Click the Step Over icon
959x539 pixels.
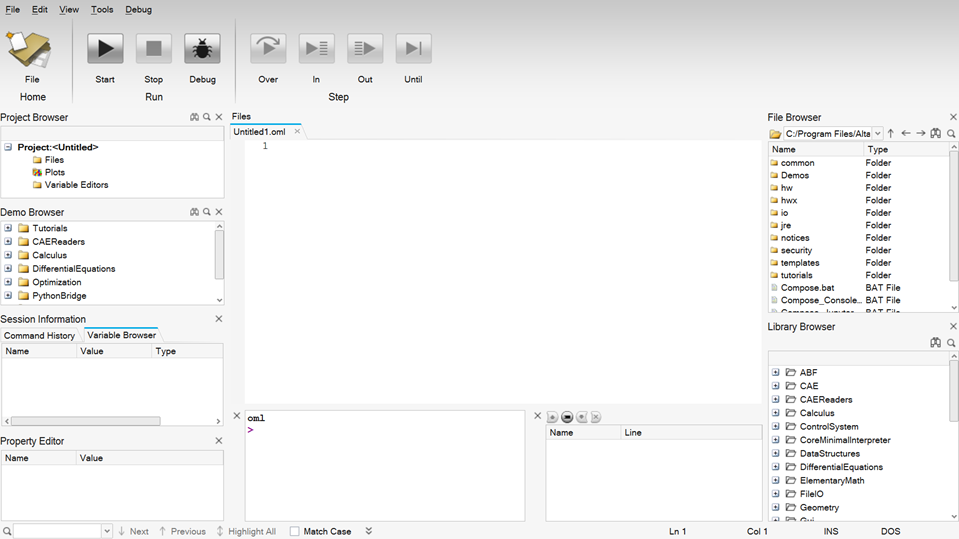268,48
